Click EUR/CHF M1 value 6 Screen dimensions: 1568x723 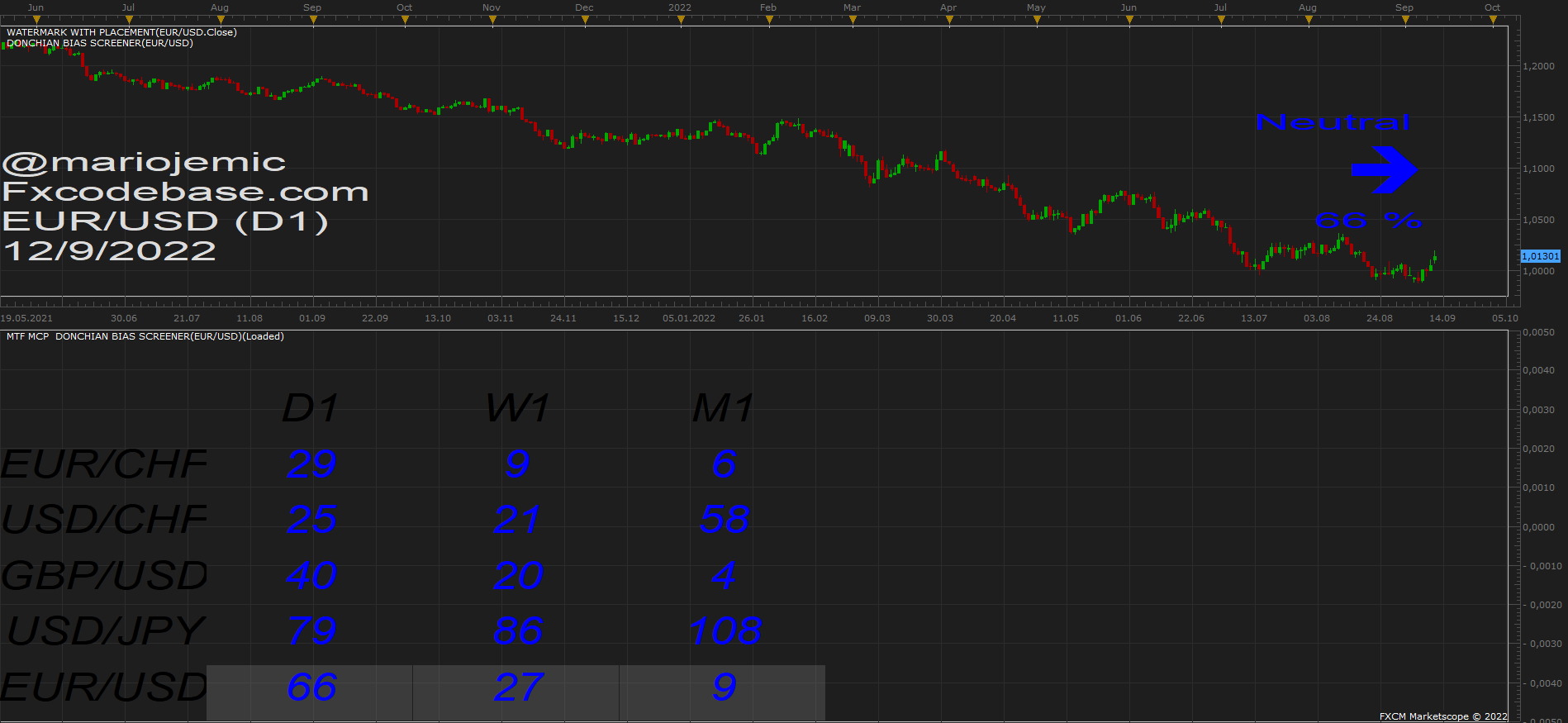pyautogui.click(x=725, y=464)
